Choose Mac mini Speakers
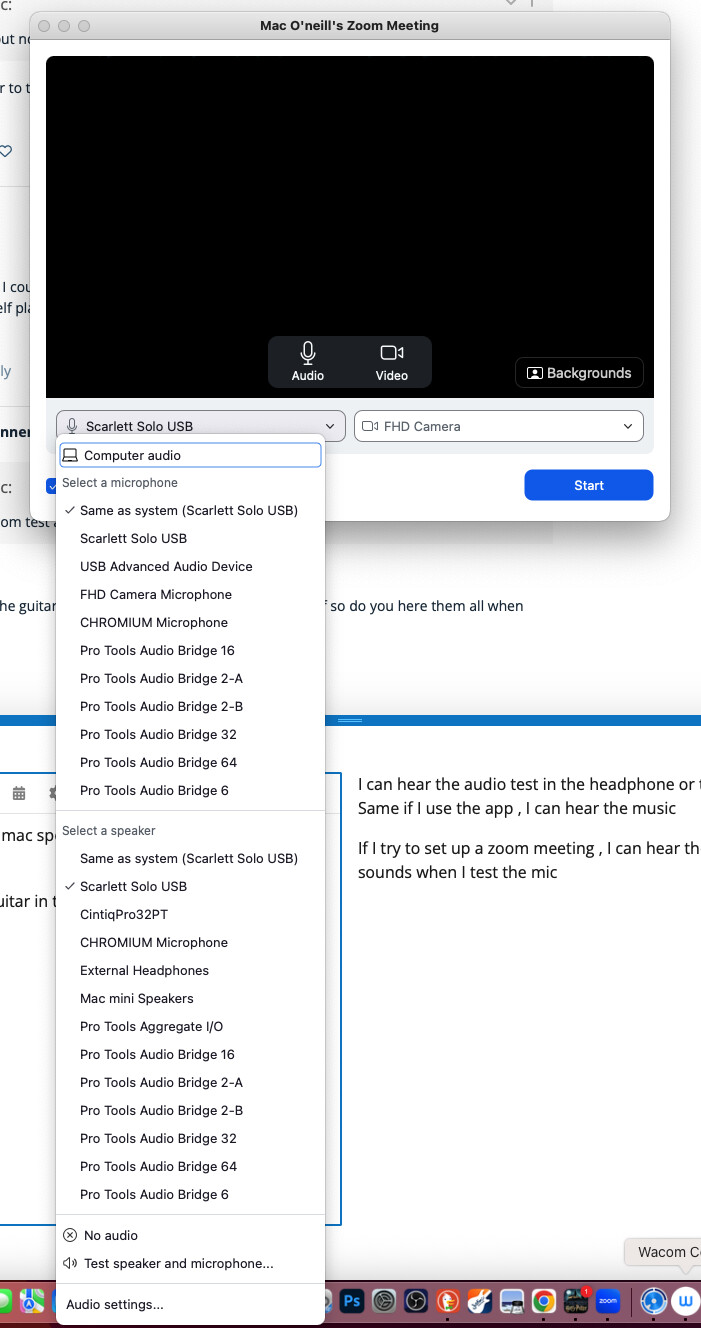The height and width of the screenshot is (1328, 701). 190,998
